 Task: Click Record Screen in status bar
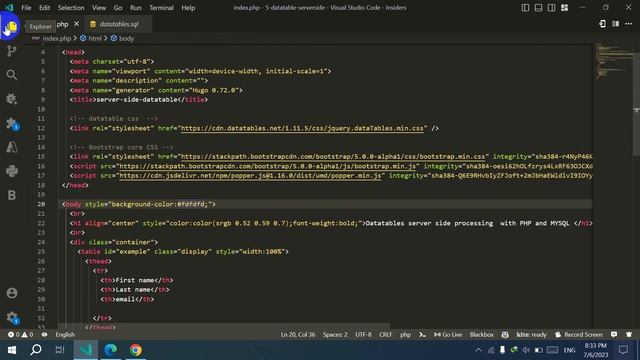point(579,334)
